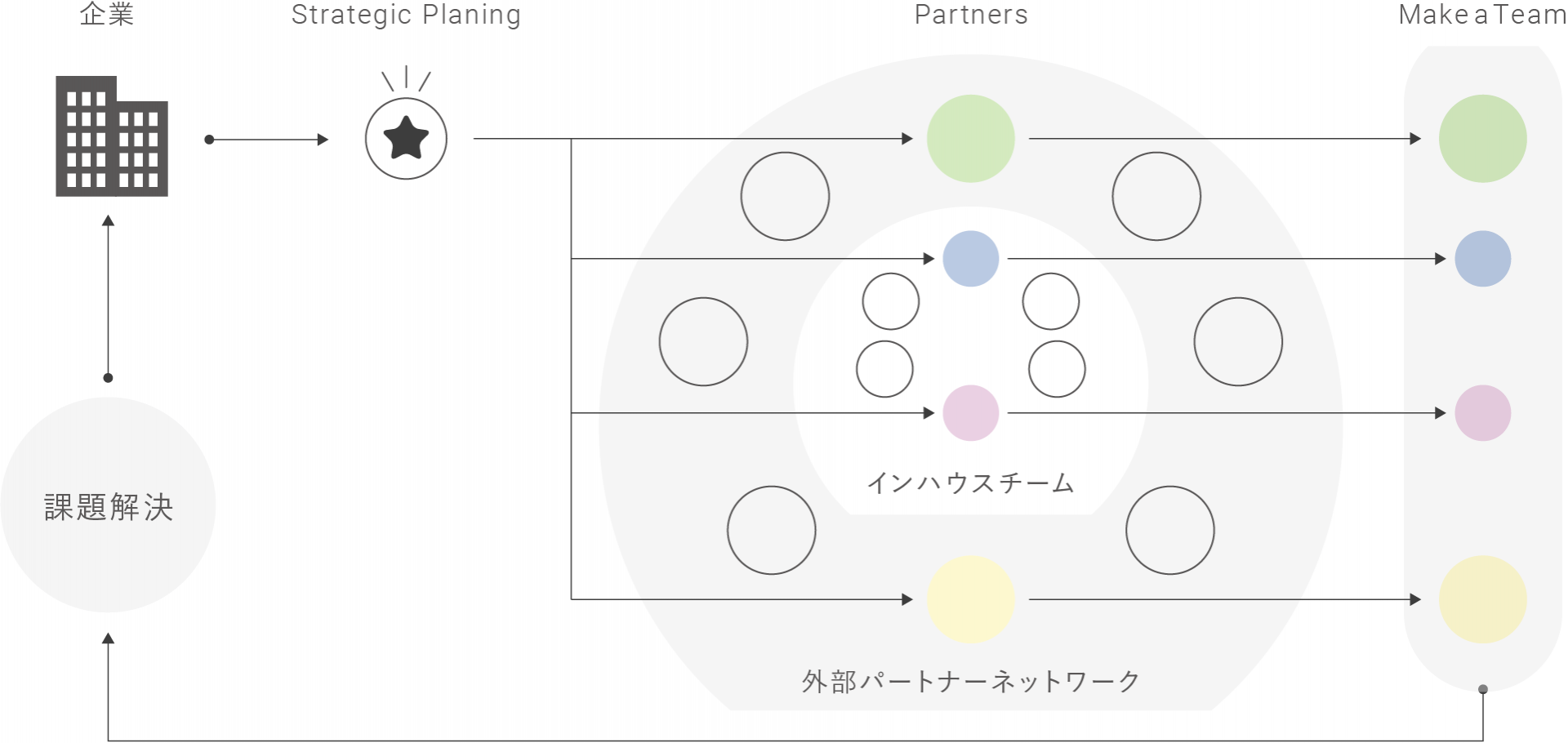Click the 課題解決 circle
The height and width of the screenshot is (743, 1568).
coord(108,505)
